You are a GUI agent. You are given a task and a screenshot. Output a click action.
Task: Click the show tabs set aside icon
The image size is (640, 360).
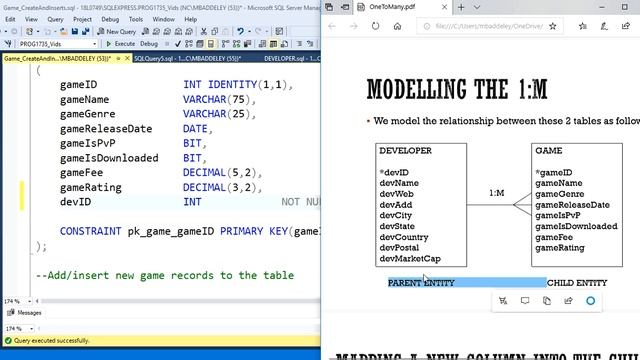tap(329, 7)
